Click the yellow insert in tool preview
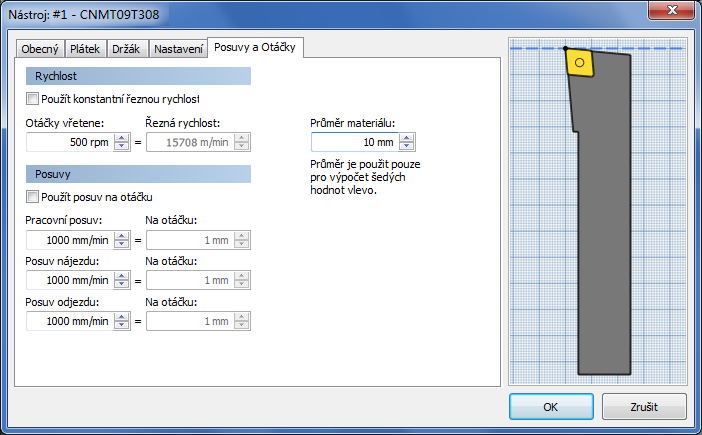The image size is (702, 435). pos(580,63)
